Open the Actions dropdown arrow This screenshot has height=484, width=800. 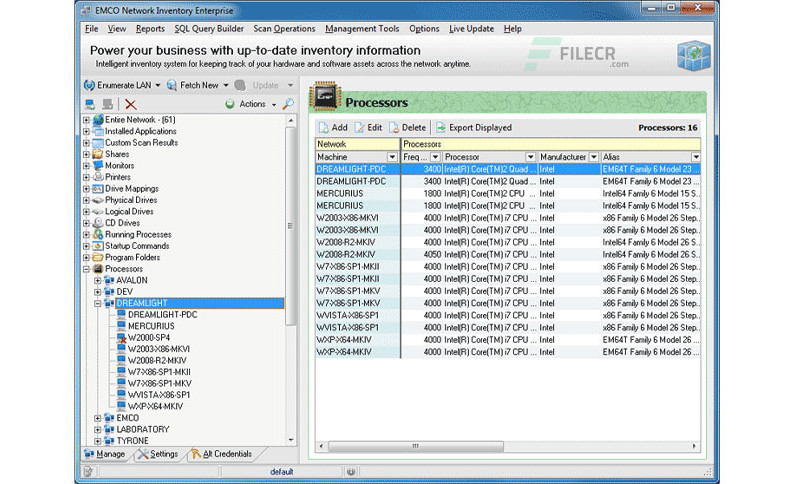tap(274, 105)
